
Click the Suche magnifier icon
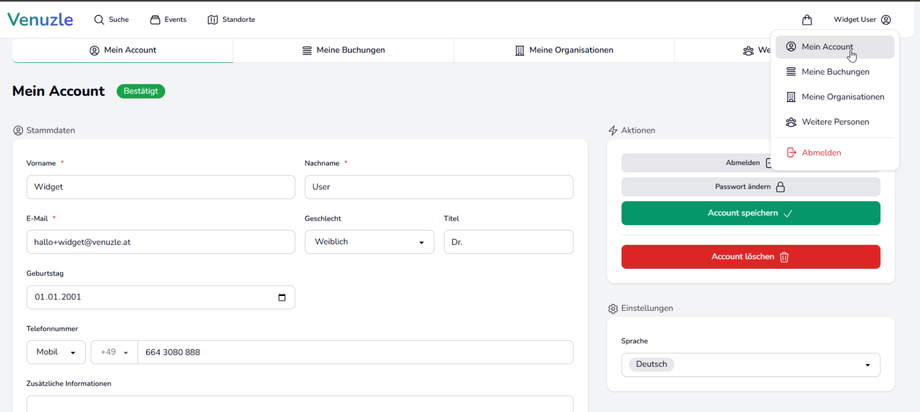coord(99,20)
